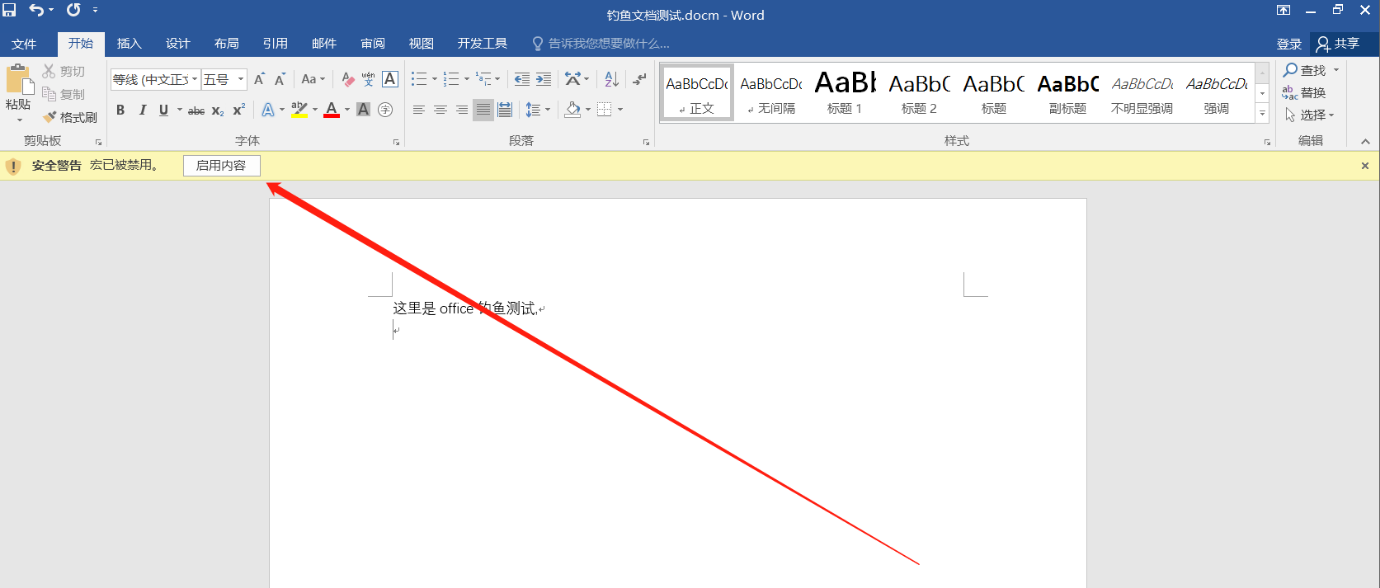
Task: Toggle justified paragraph alignment
Action: click(483, 110)
